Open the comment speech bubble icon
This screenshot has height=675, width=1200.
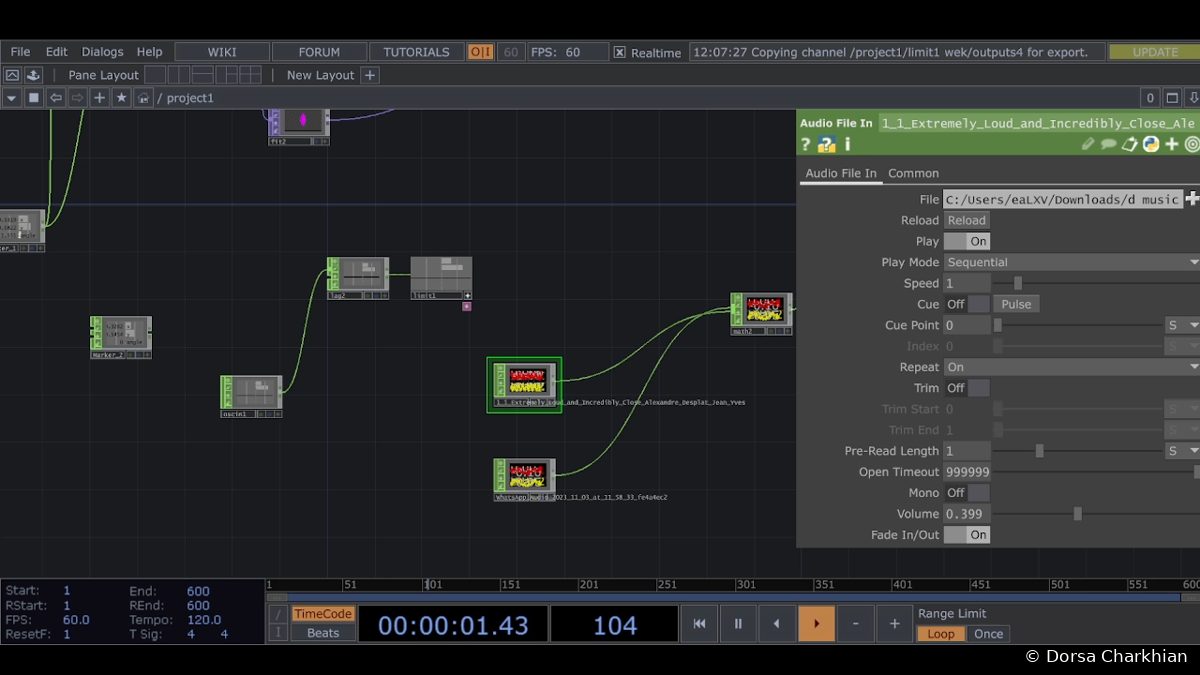click(x=1109, y=144)
